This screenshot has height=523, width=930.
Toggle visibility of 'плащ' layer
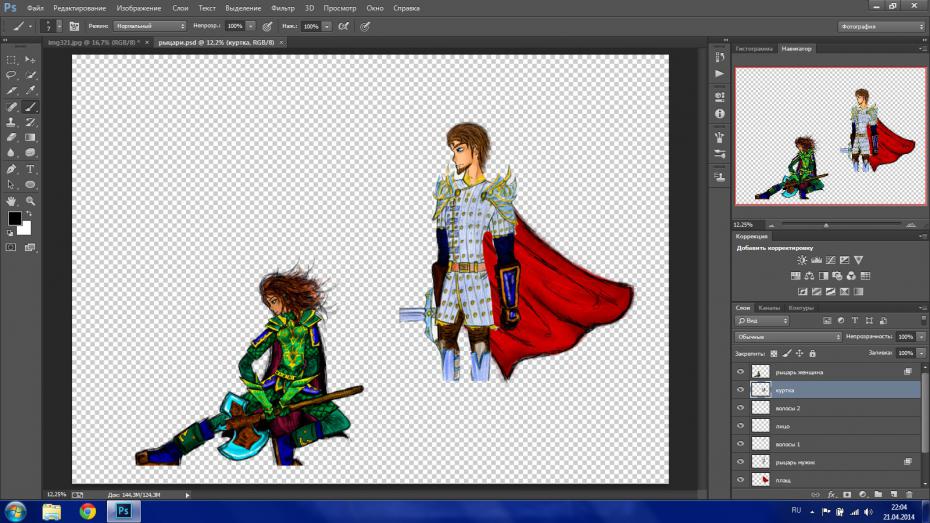tap(741, 480)
